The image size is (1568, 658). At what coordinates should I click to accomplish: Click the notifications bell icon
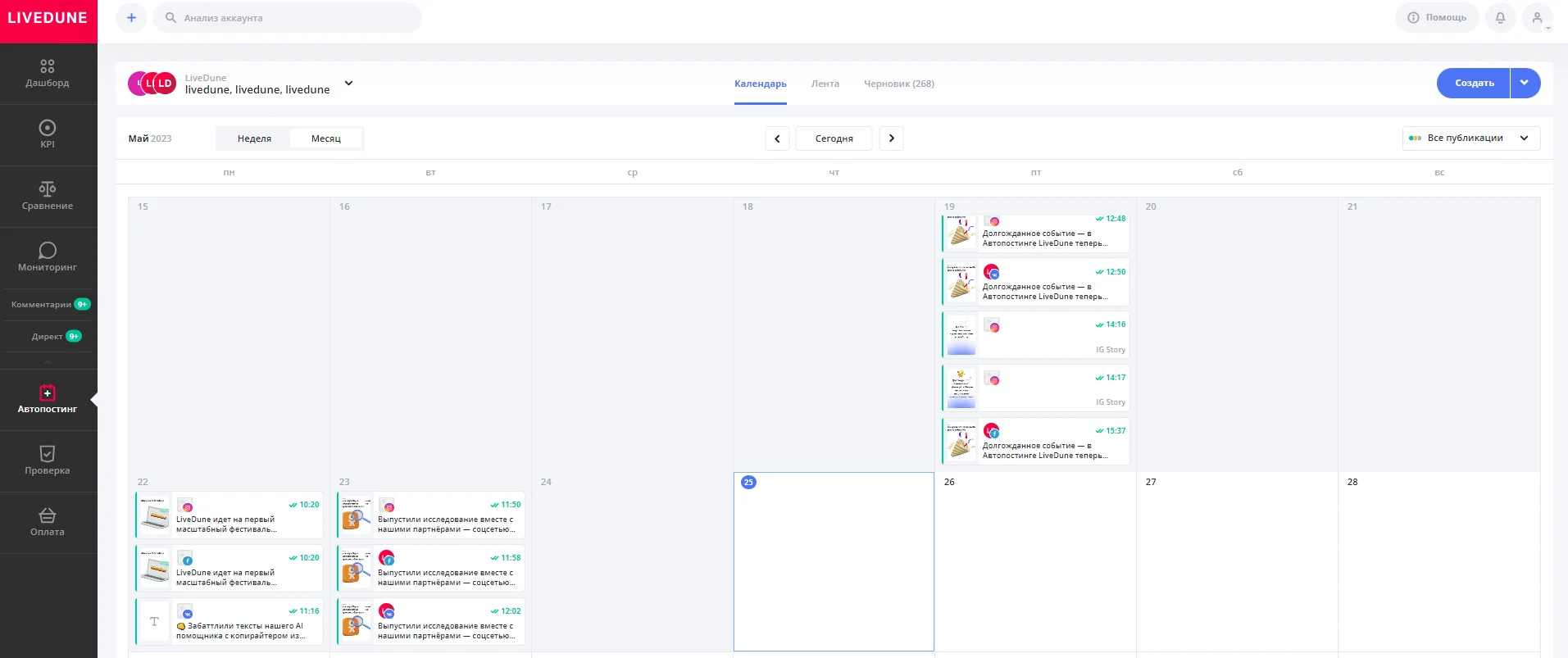(1500, 18)
